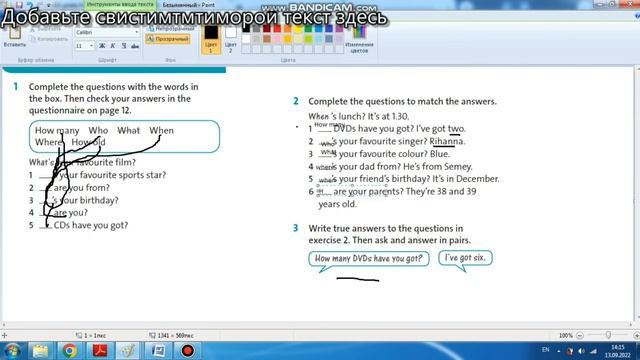The width and height of the screenshot is (640, 360).
Task: Pick the yellow palette swatch in the top row
Action: (298, 29)
